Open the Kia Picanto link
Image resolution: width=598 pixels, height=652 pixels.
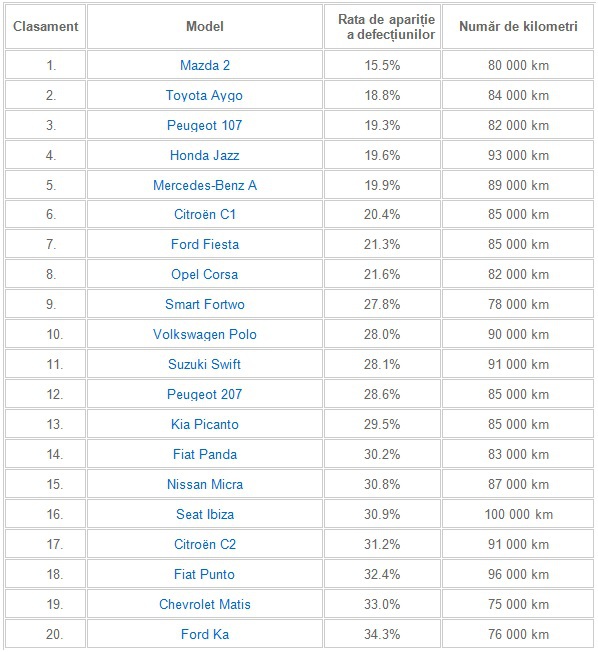(205, 424)
